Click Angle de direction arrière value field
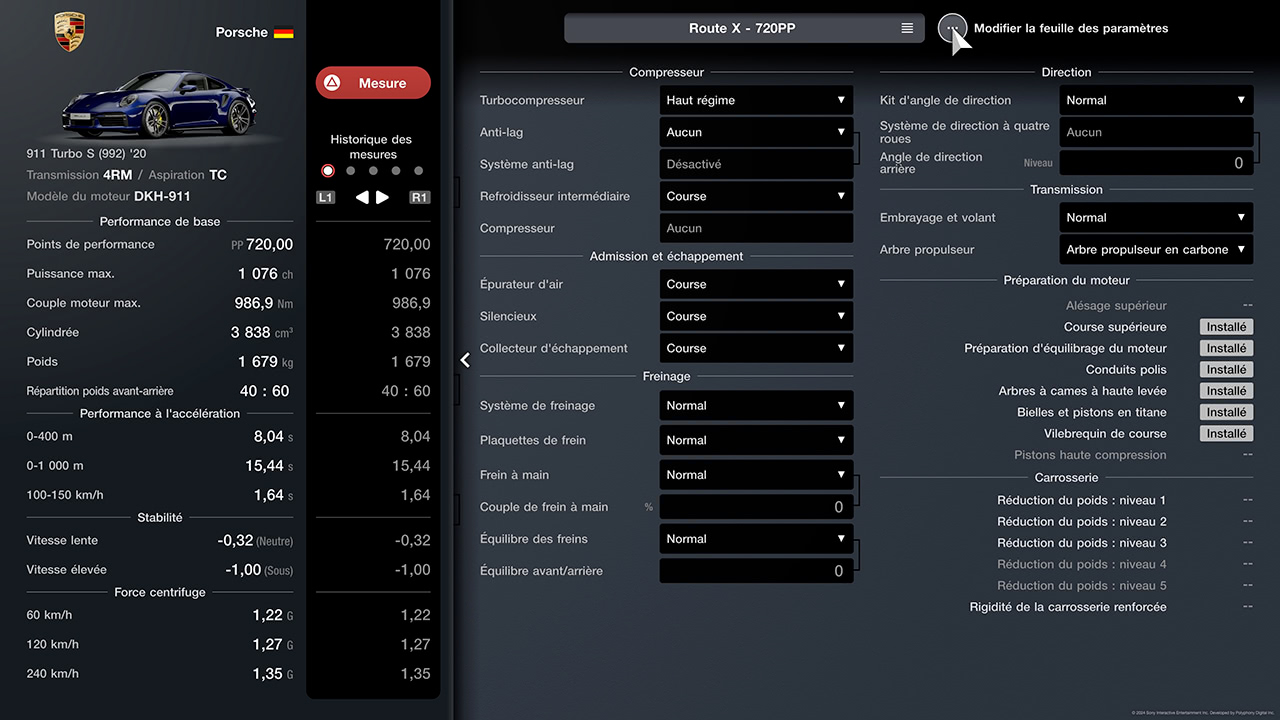The height and width of the screenshot is (720, 1280). pyautogui.click(x=1156, y=163)
